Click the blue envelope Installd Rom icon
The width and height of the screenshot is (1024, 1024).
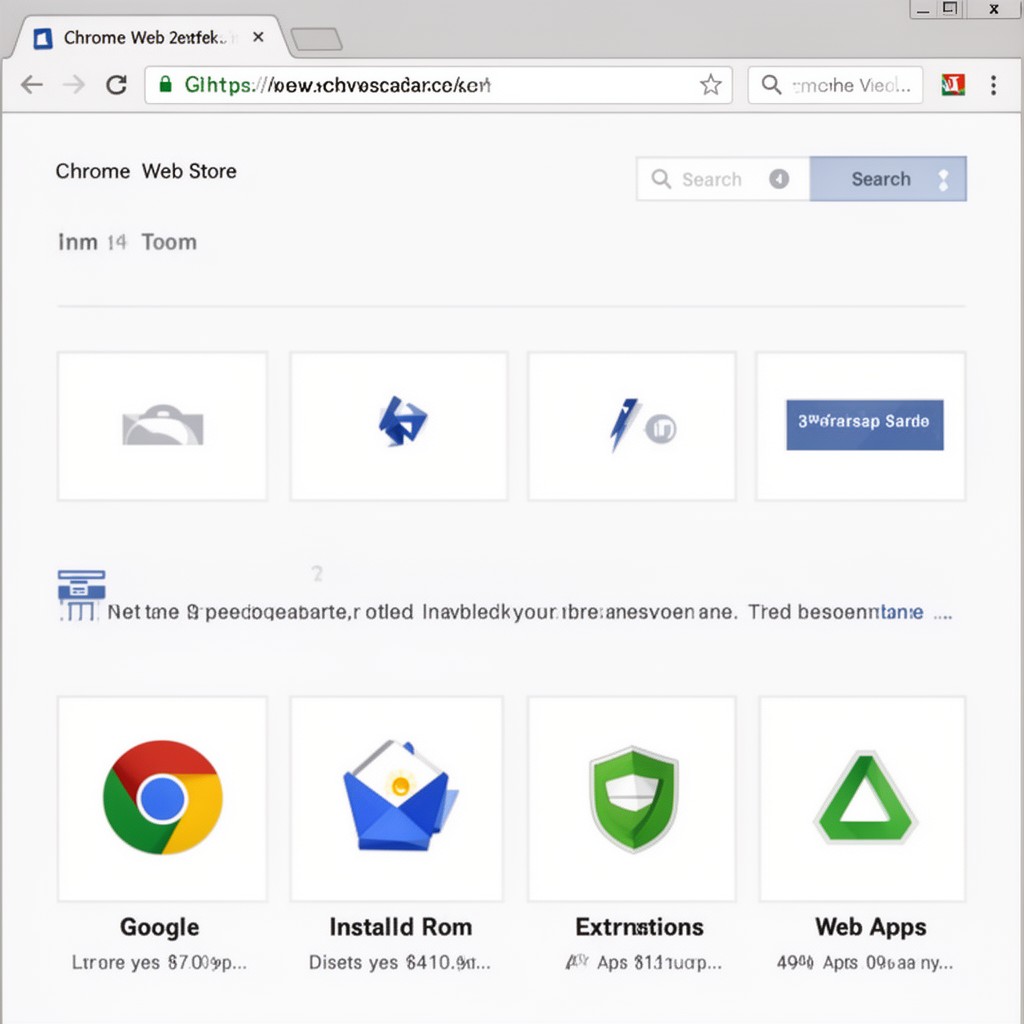(400, 795)
